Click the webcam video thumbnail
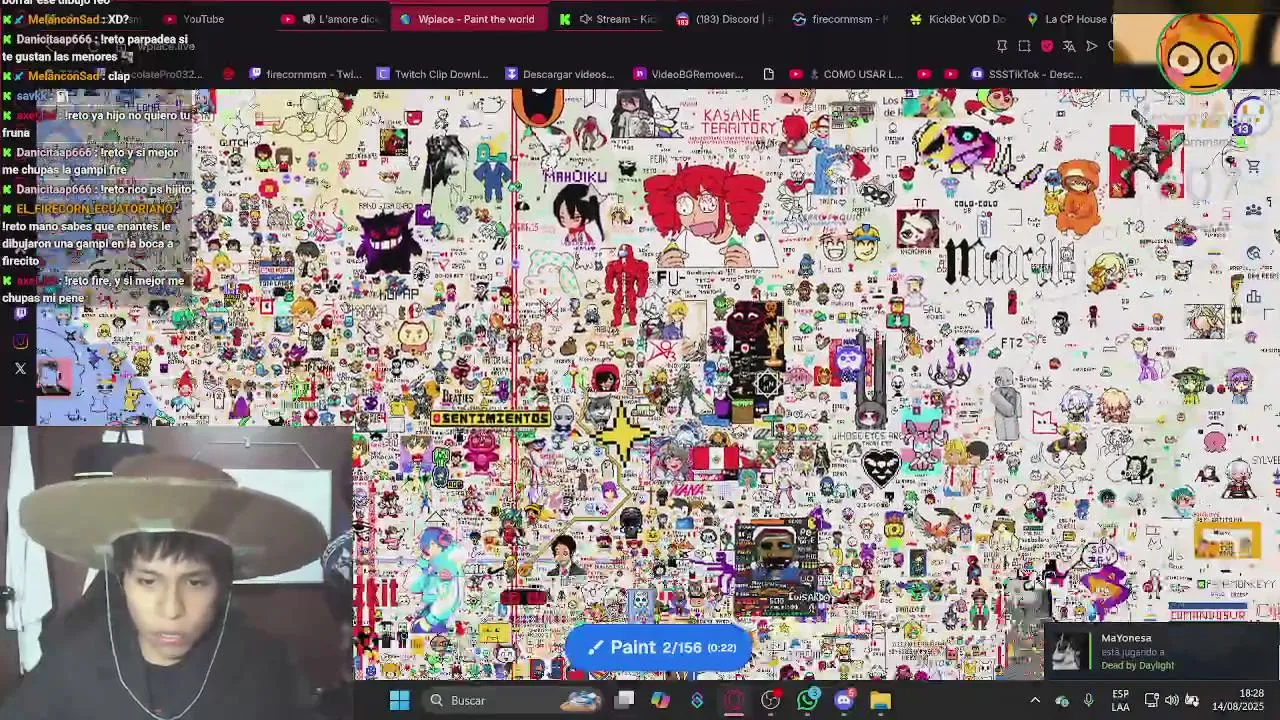Image resolution: width=1280 pixels, height=720 pixels. point(176,572)
